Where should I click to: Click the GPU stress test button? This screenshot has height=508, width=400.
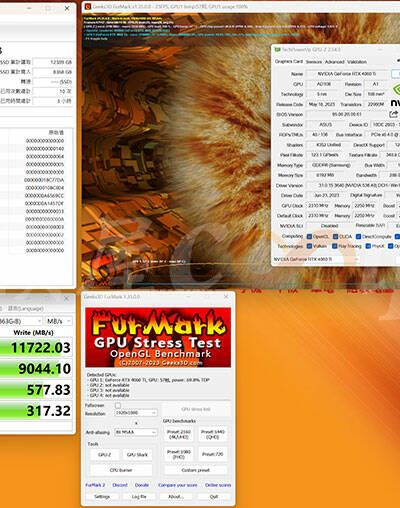[196, 409]
